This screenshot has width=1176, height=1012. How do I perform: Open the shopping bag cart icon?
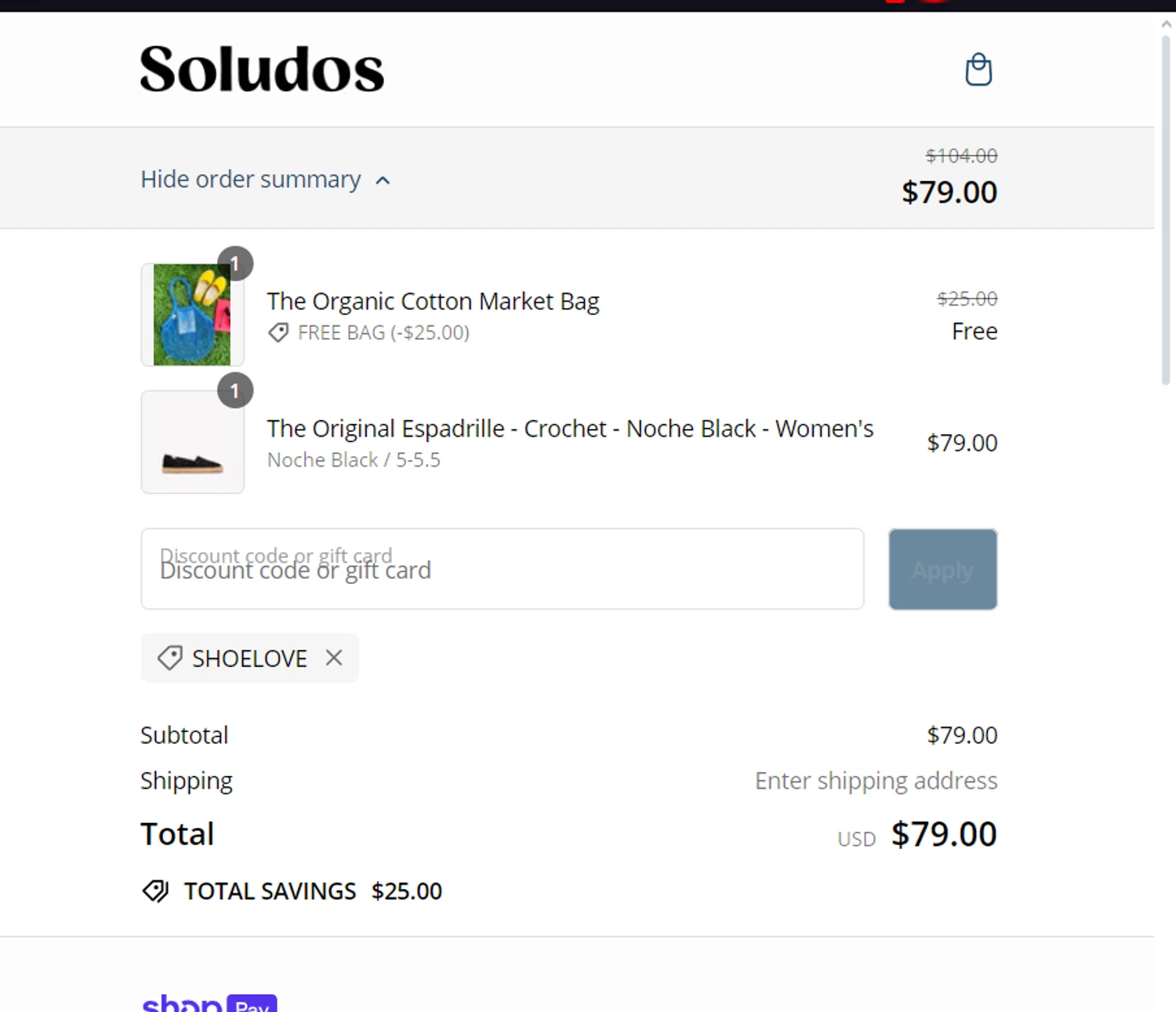978,69
